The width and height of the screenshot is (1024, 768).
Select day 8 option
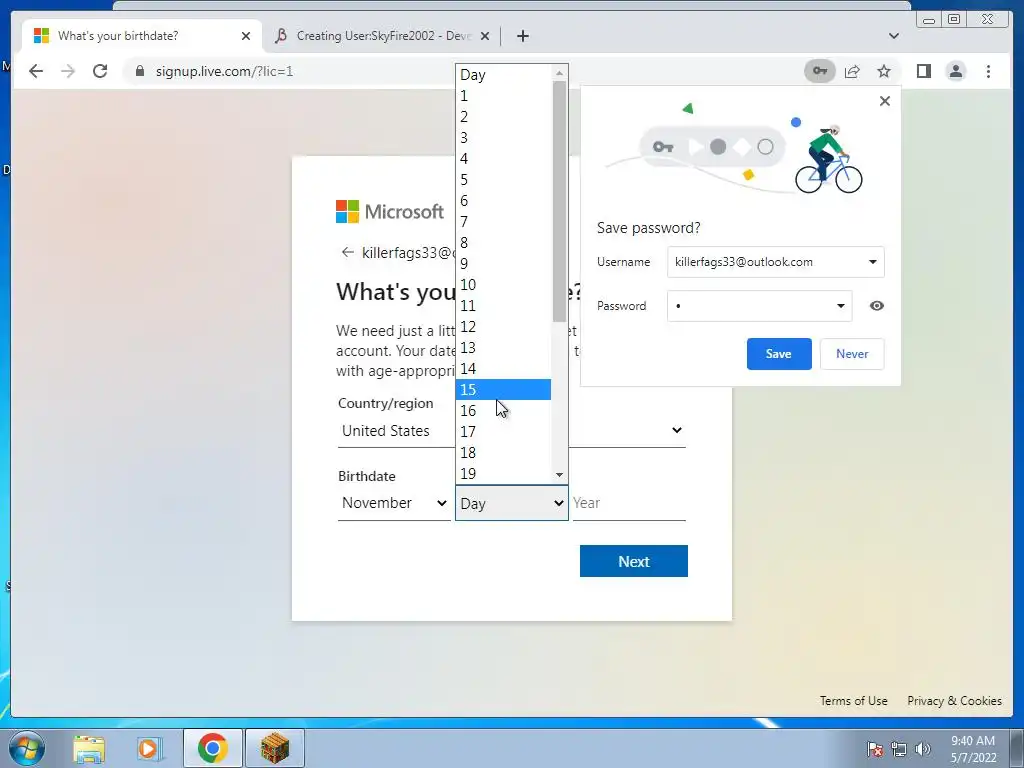point(504,242)
